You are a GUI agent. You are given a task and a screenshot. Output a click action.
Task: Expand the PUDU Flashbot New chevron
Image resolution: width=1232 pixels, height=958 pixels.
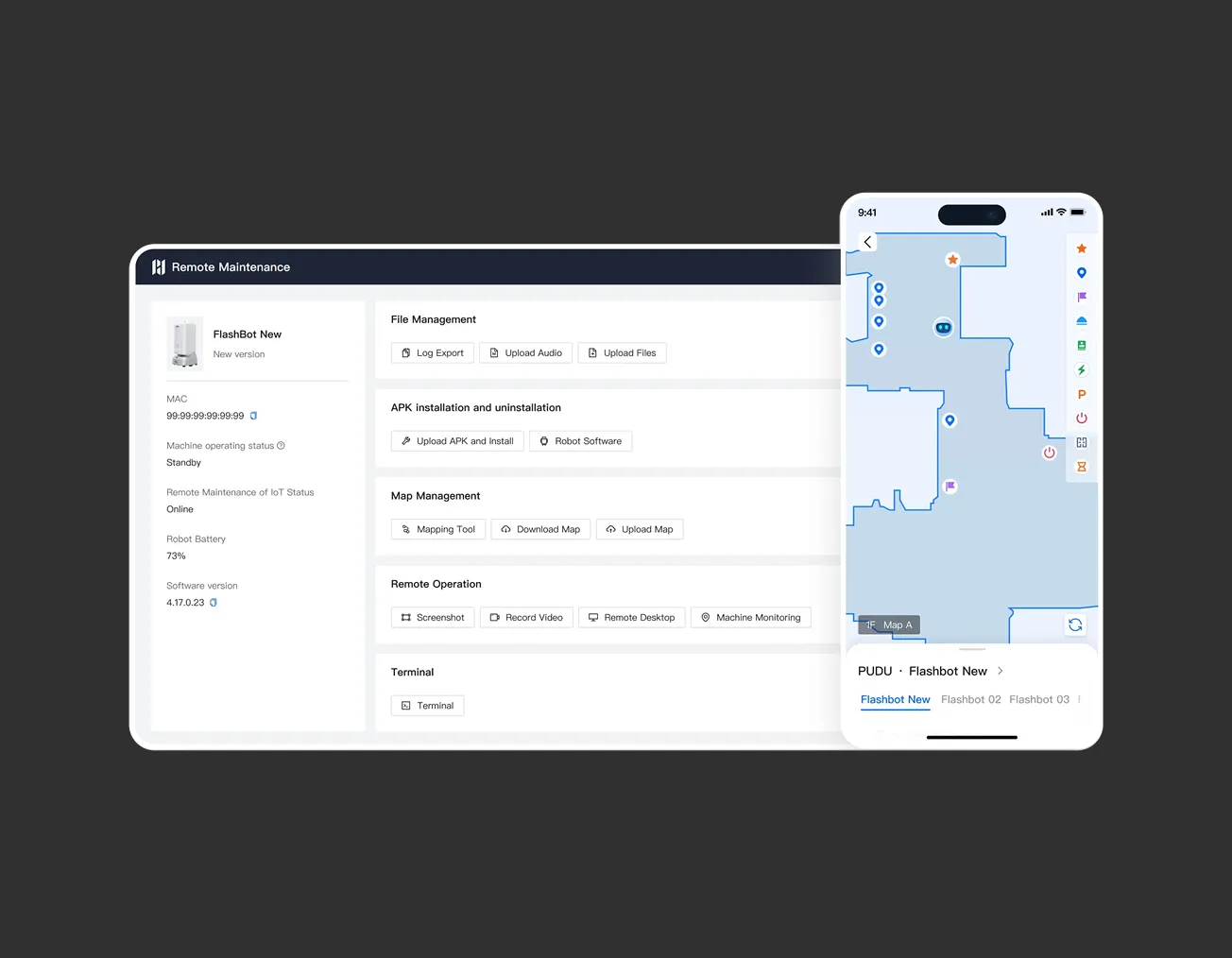click(1001, 671)
